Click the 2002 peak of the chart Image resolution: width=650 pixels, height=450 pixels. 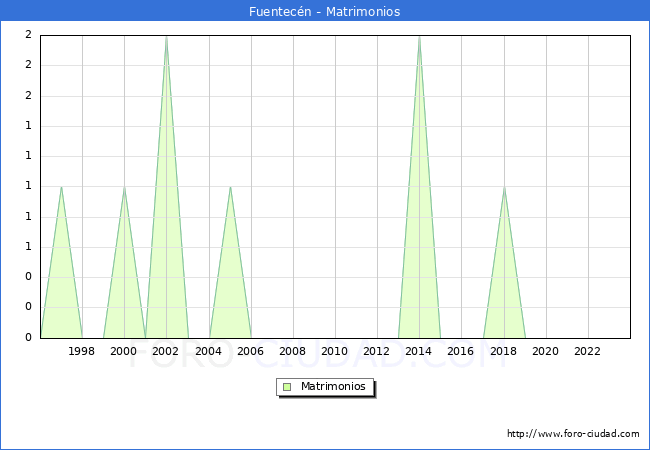(x=166, y=37)
